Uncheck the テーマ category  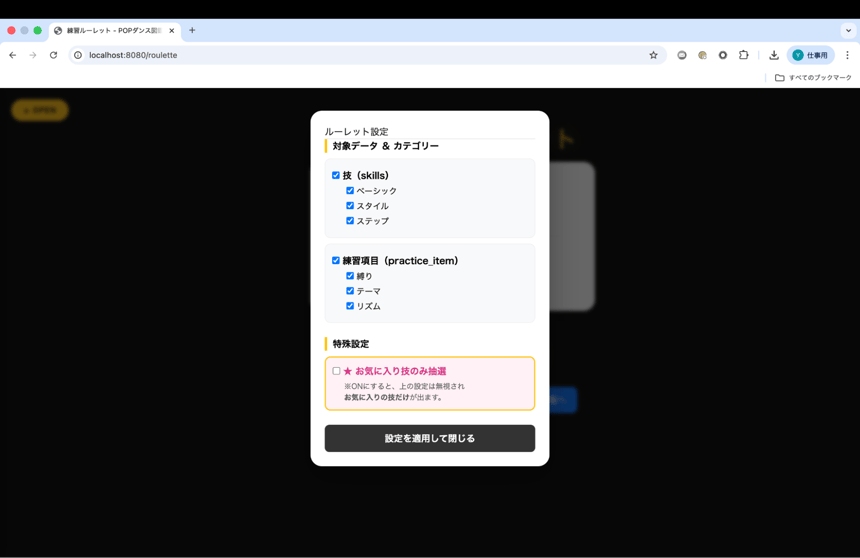point(350,291)
